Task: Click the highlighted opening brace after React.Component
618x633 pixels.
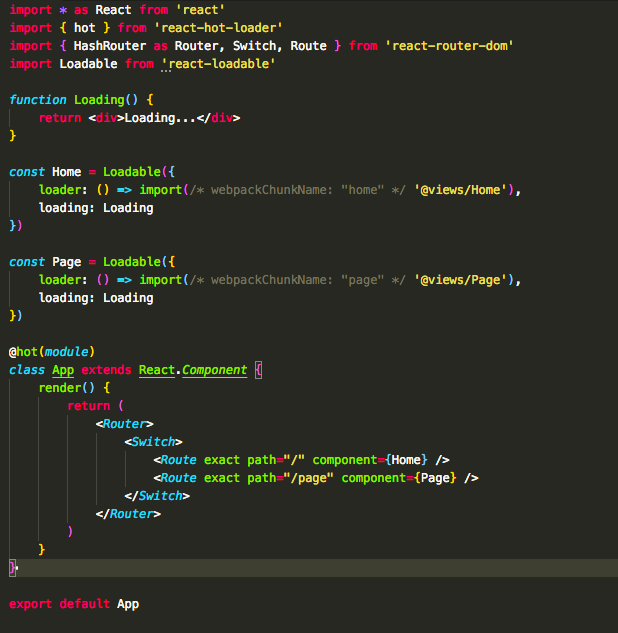Action: pyautogui.click(x=258, y=370)
